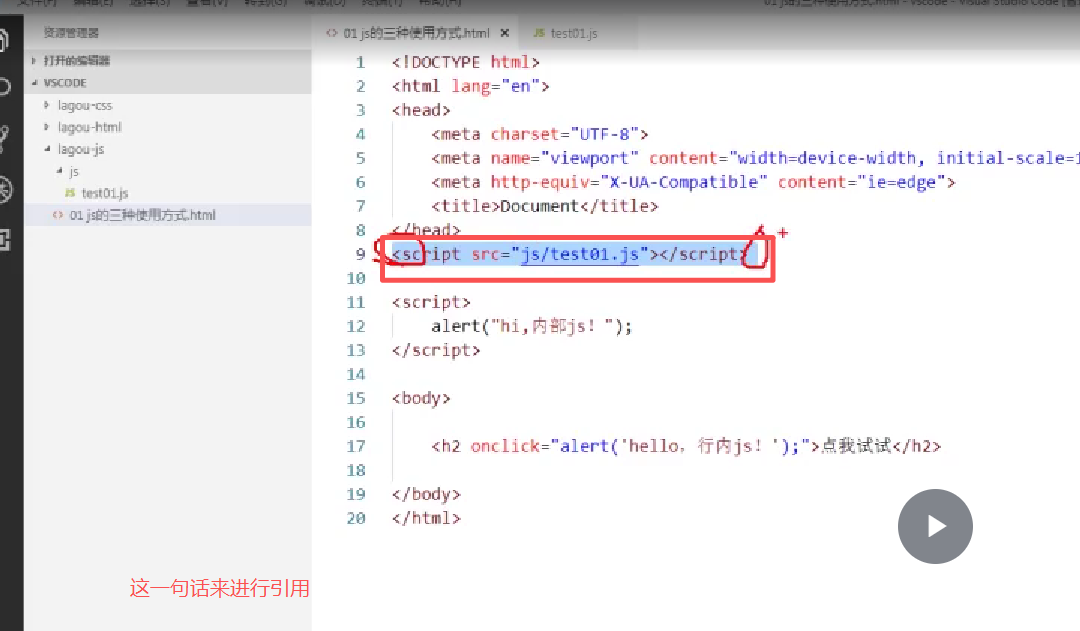
Task: Click the <body> tag on line 15
Action: tap(421, 398)
